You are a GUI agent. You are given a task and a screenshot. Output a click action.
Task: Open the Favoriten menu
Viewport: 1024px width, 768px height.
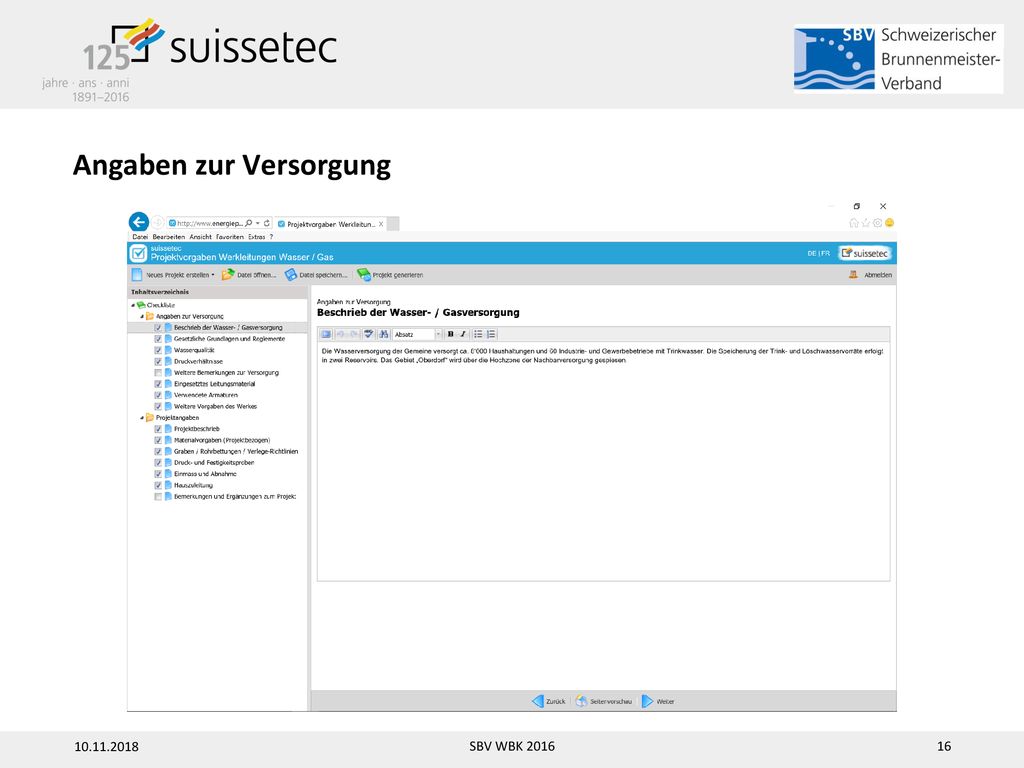pyautogui.click(x=230, y=237)
